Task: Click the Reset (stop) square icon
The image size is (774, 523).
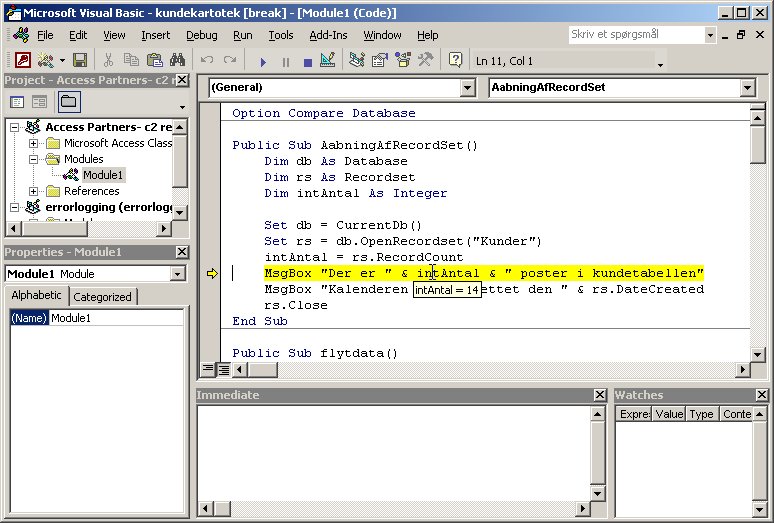Action: pos(308,60)
